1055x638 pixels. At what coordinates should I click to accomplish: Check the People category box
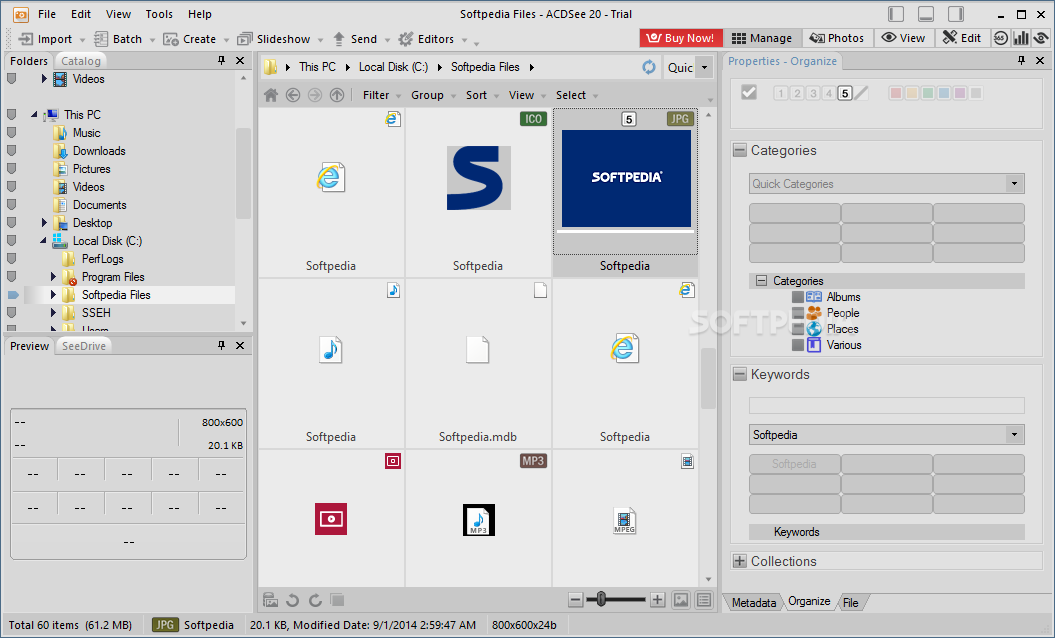(x=798, y=313)
